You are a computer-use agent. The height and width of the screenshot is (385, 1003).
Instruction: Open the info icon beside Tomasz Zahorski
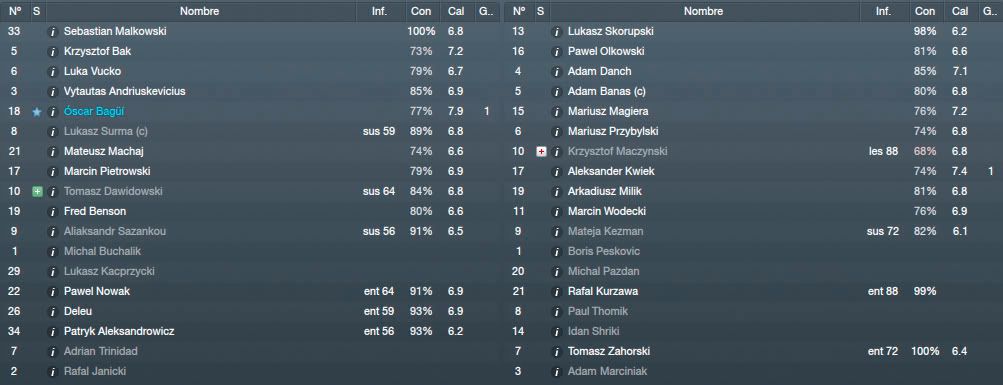557,352
